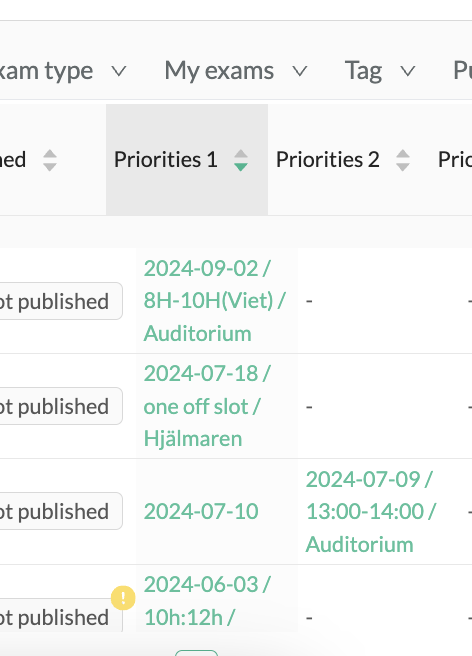Open the 2024-06-03 10h:12h slot link
The image size is (472, 656).
(208, 601)
